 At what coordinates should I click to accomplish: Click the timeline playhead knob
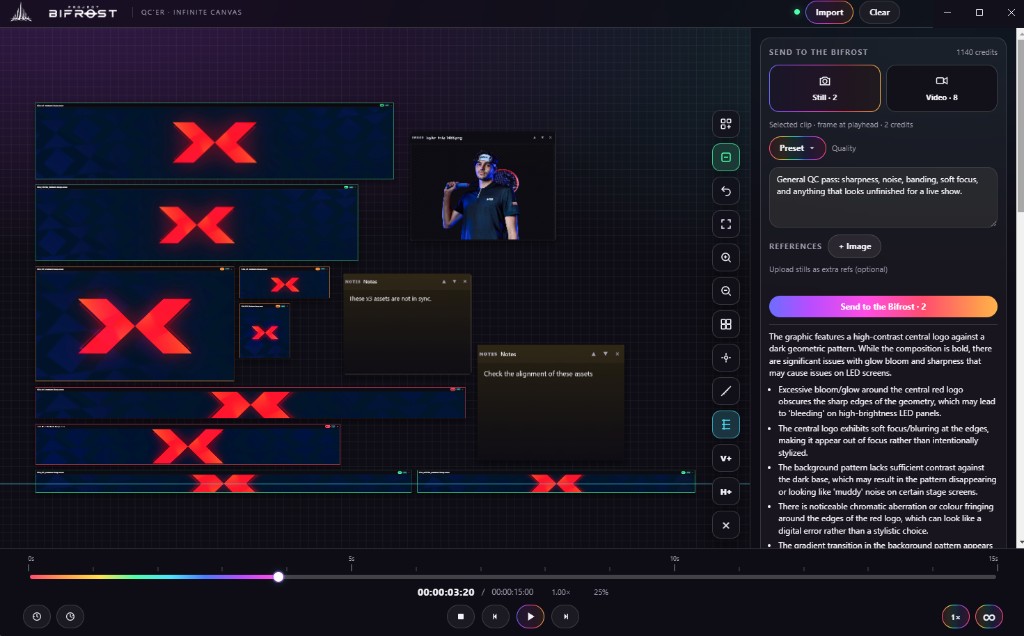pos(278,577)
